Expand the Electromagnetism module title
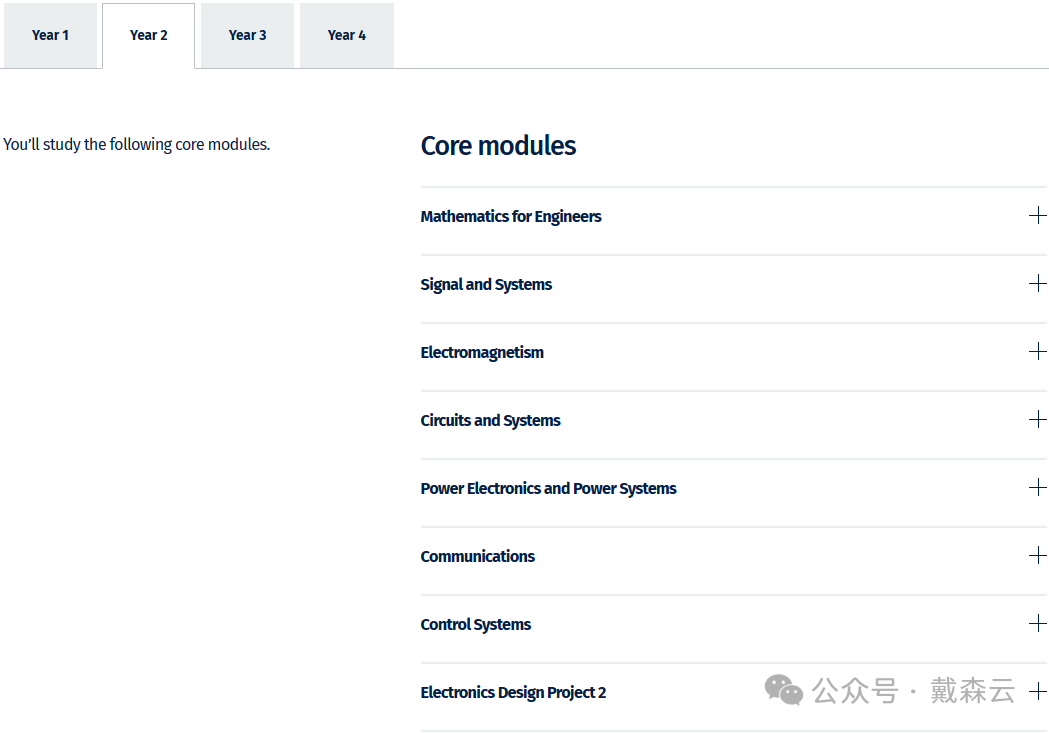Image resolution: width=1049 pixels, height=733 pixels. coord(482,353)
